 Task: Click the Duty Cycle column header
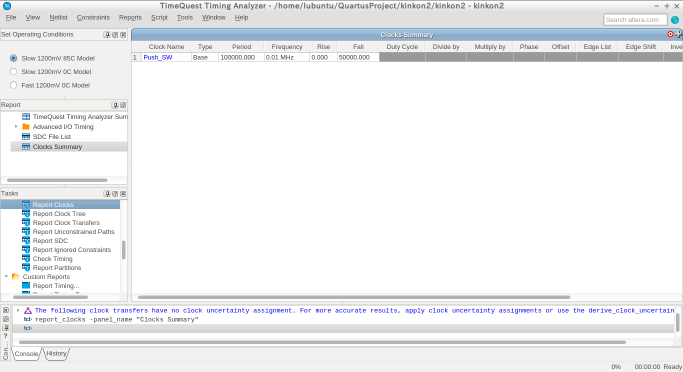click(402, 47)
